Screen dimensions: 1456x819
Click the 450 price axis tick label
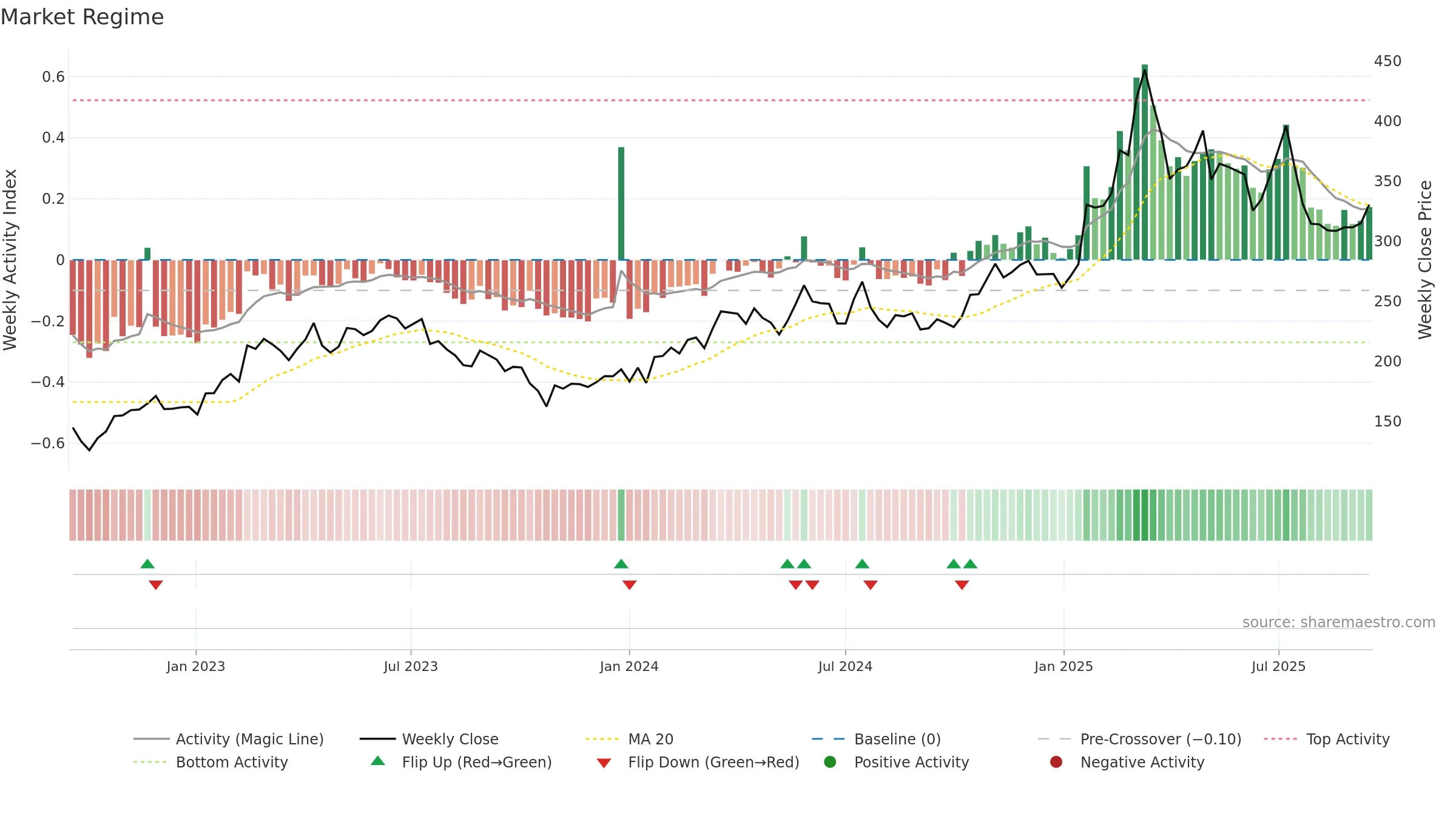tap(1387, 61)
